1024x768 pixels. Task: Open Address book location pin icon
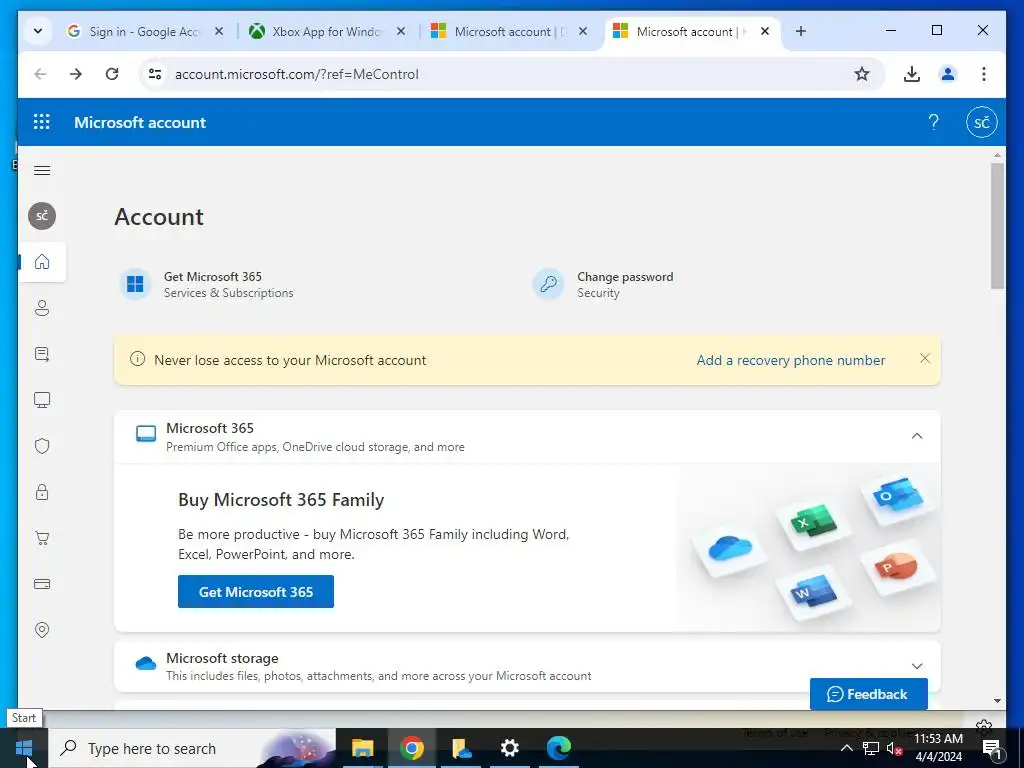coord(42,630)
